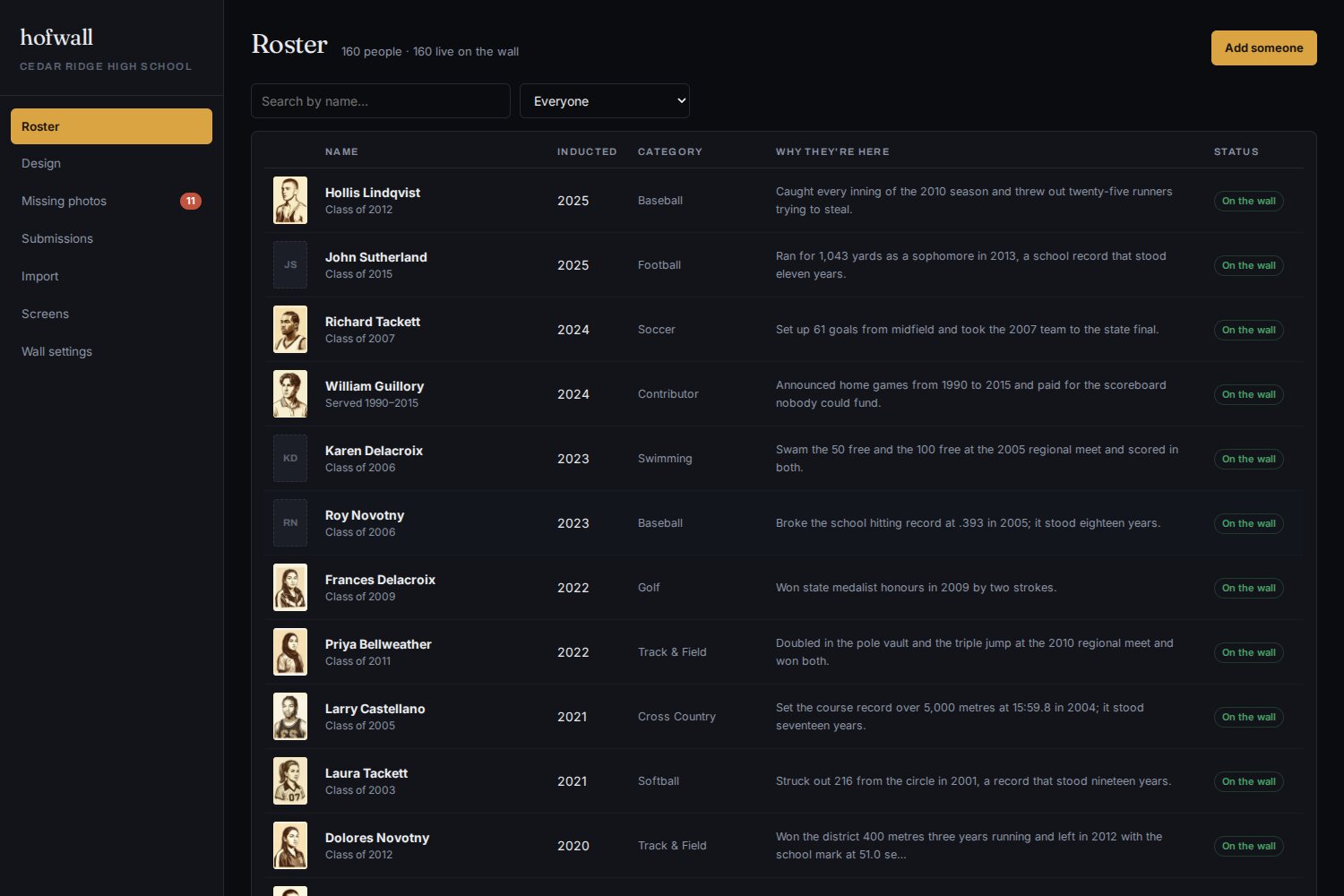Click Karen Delacroix's KD initials avatar
The width and height of the screenshot is (1344, 896).
pyautogui.click(x=290, y=459)
